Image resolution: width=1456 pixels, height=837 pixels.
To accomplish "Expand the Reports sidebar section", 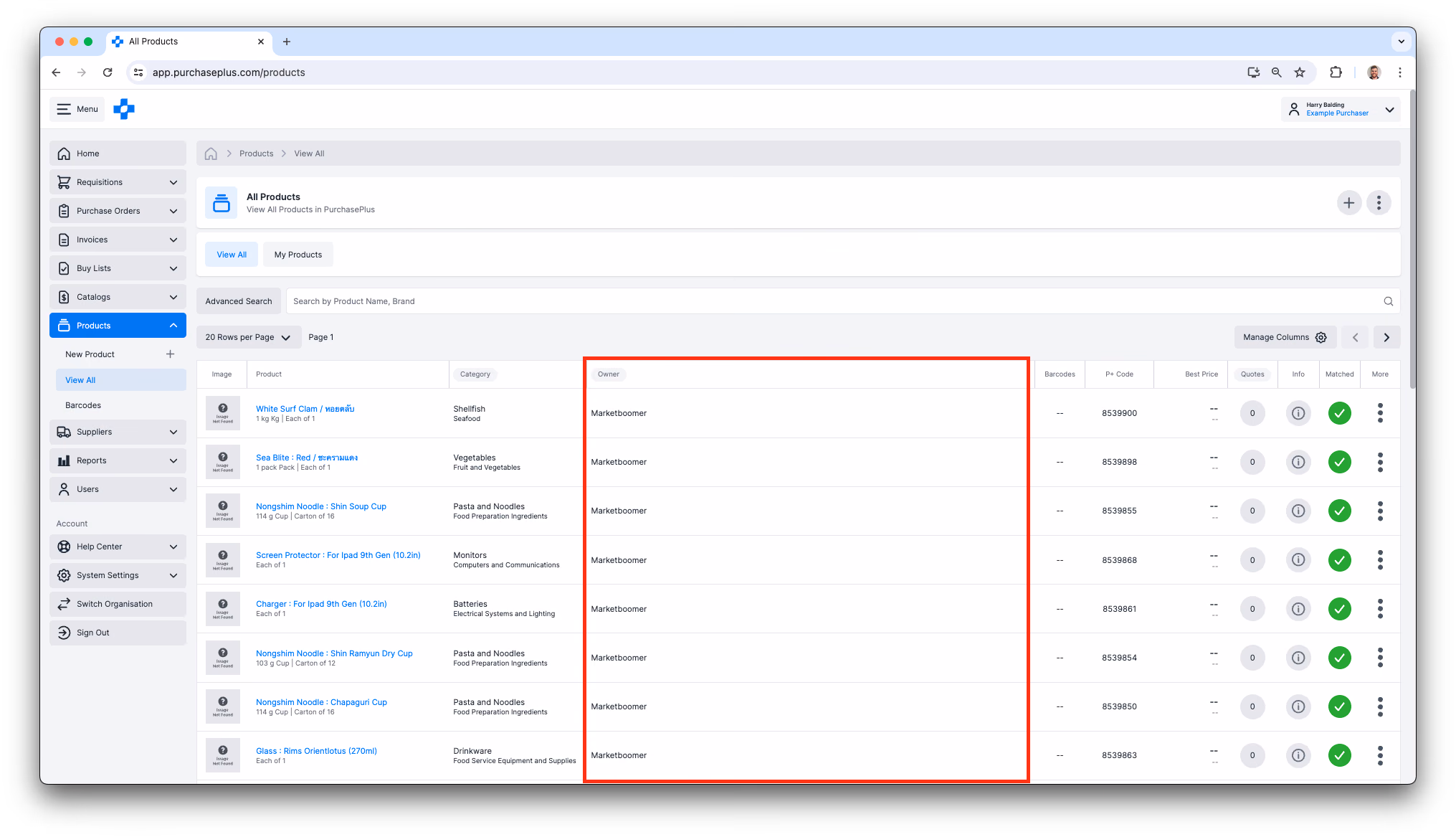I will [x=118, y=460].
